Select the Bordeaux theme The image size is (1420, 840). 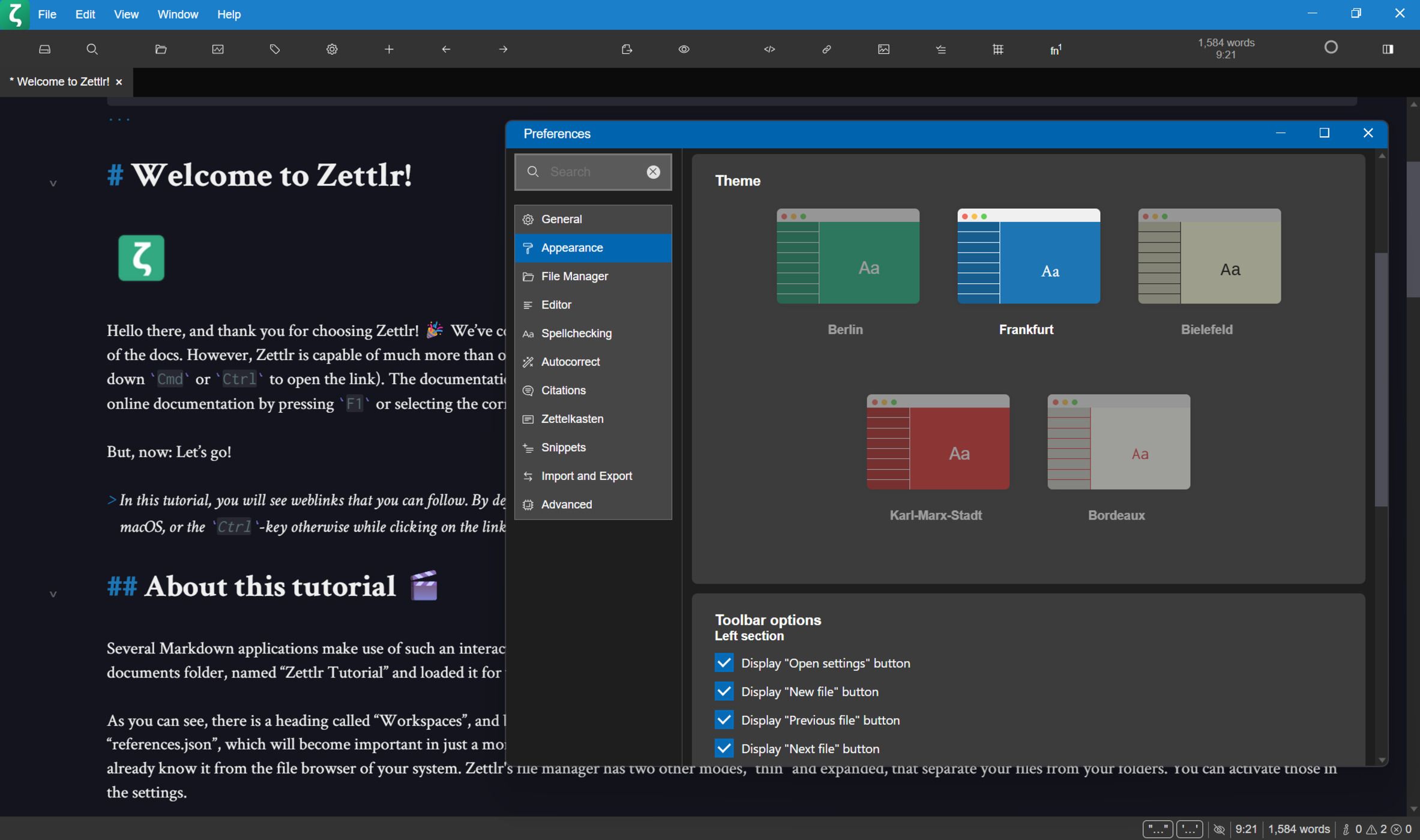coord(1118,442)
